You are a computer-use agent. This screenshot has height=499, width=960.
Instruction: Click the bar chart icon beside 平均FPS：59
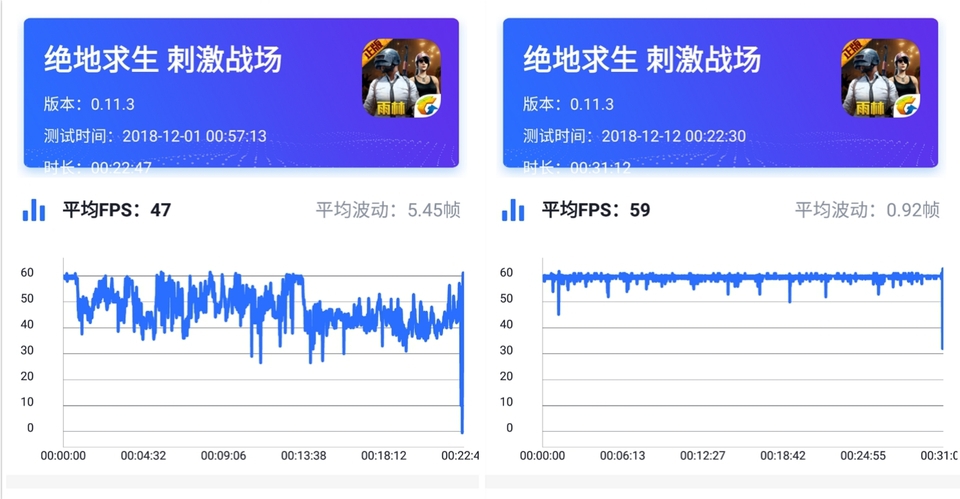coord(513,210)
